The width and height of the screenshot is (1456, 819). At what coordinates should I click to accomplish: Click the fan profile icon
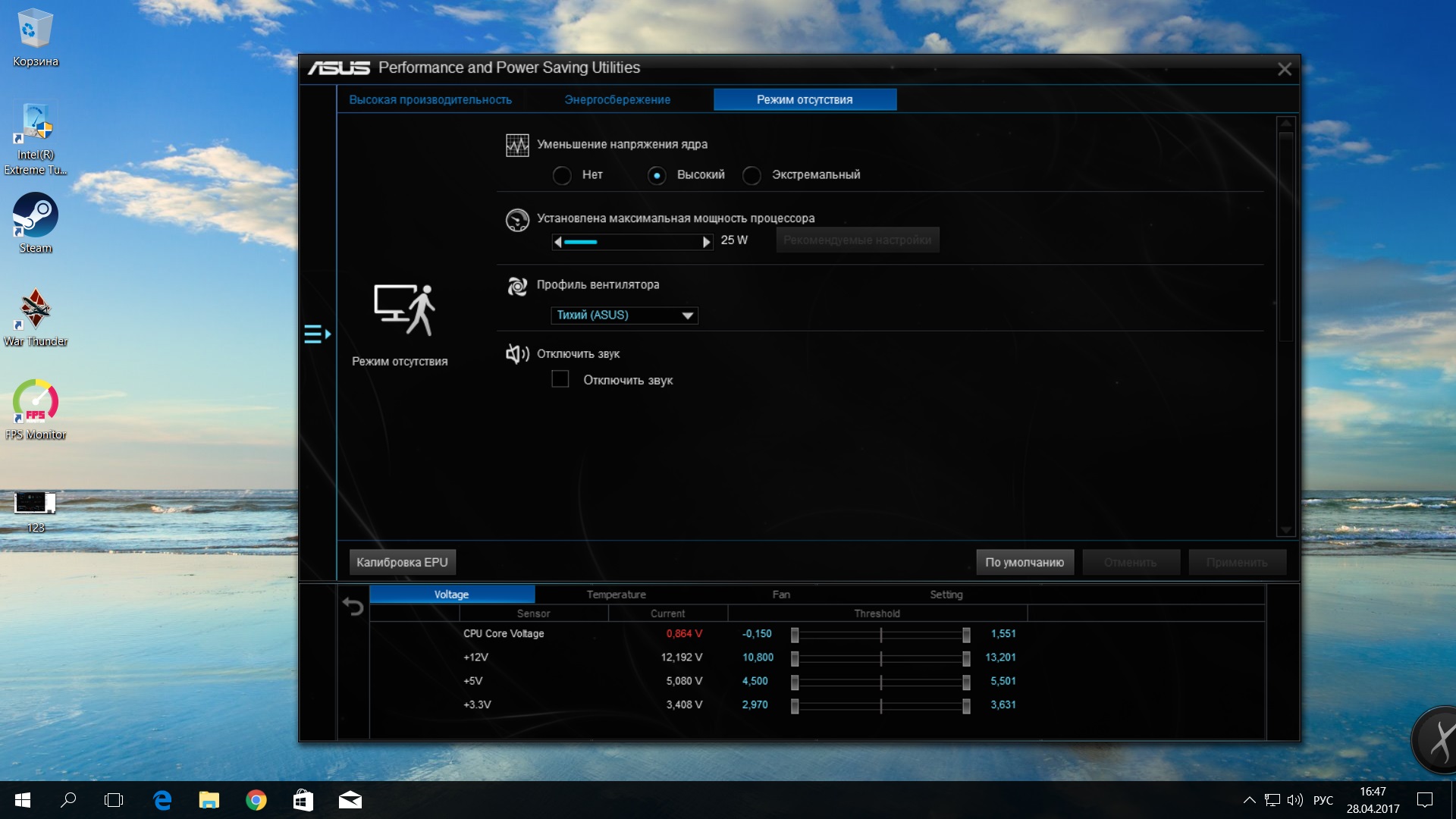tap(517, 286)
